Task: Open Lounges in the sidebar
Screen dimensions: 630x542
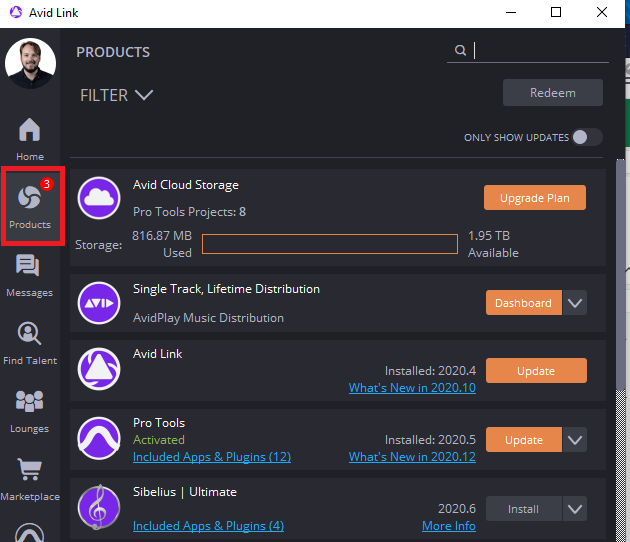Action: [x=29, y=411]
